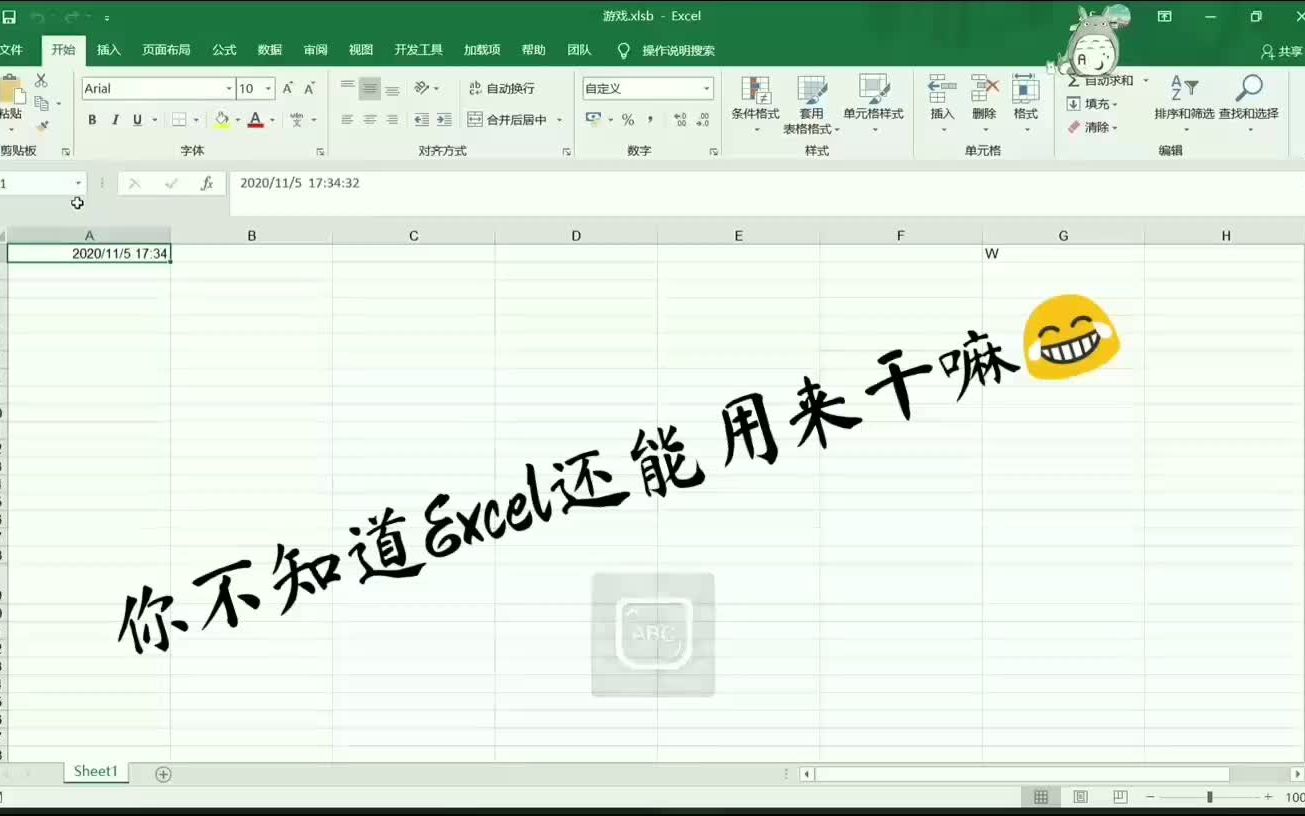This screenshot has height=816, width=1305.
Task: Toggle center alignment in the ribbon
Action: click(x=371, y=119)
